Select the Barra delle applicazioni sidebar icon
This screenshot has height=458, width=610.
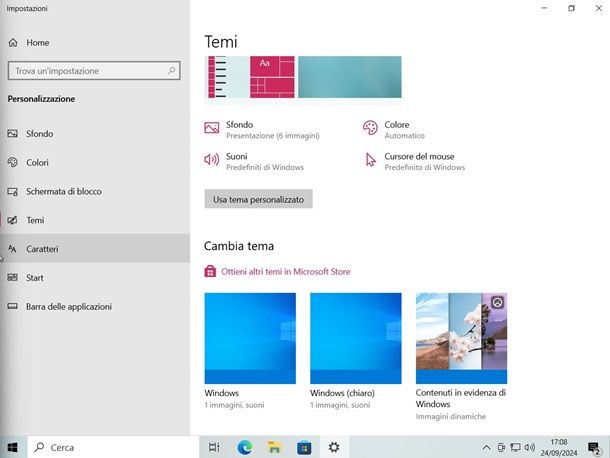coord(12,306)
